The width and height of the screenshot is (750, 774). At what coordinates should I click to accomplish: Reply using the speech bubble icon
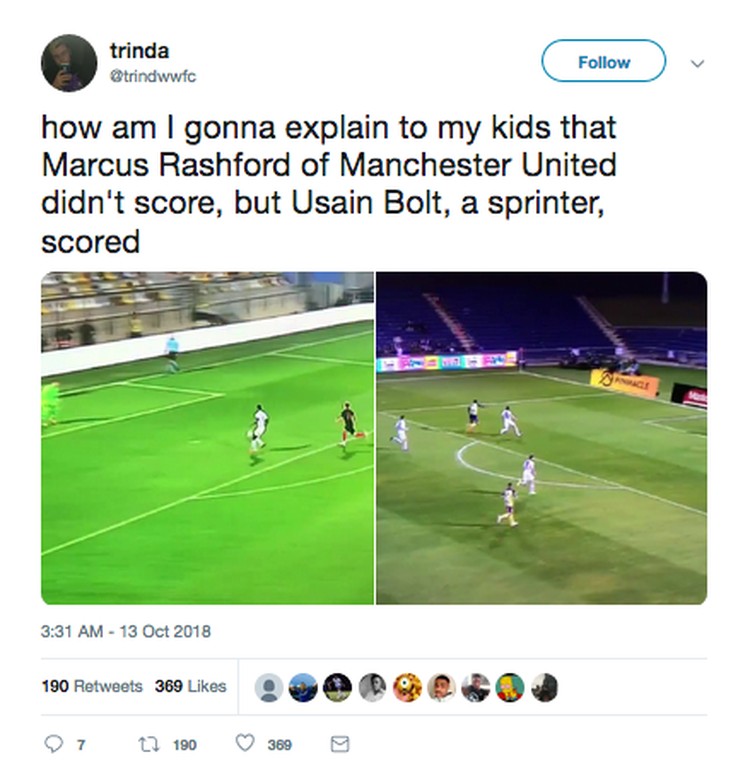[53, 744]
